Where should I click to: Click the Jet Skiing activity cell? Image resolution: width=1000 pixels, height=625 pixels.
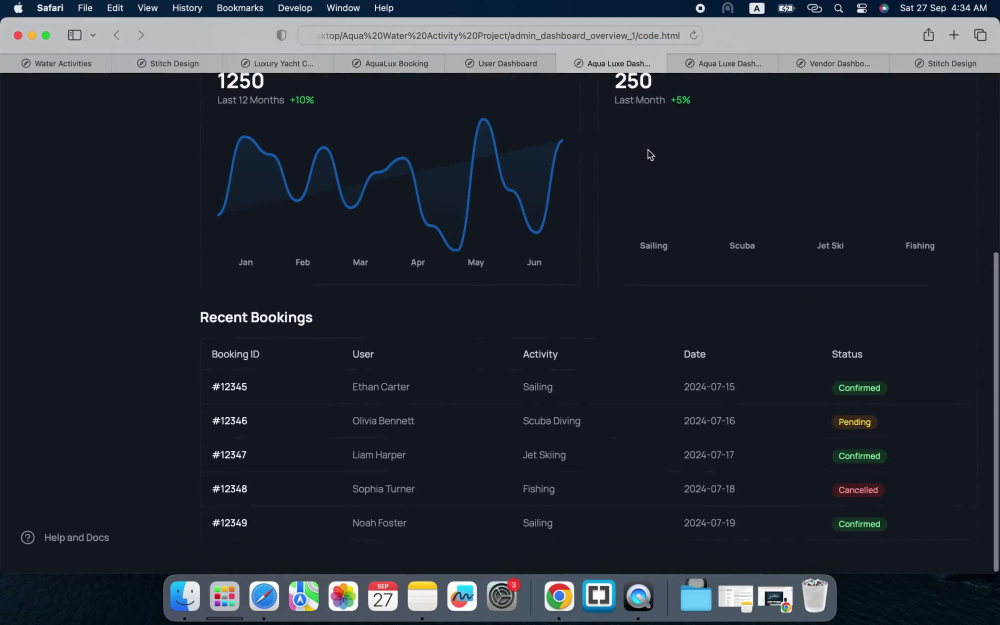click(544, 455)
